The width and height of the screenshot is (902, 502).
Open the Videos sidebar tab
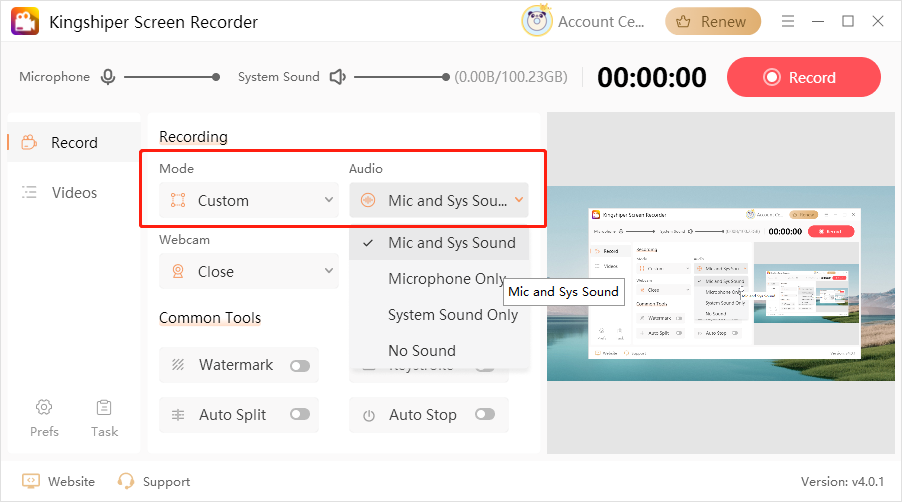coord(74,192)
